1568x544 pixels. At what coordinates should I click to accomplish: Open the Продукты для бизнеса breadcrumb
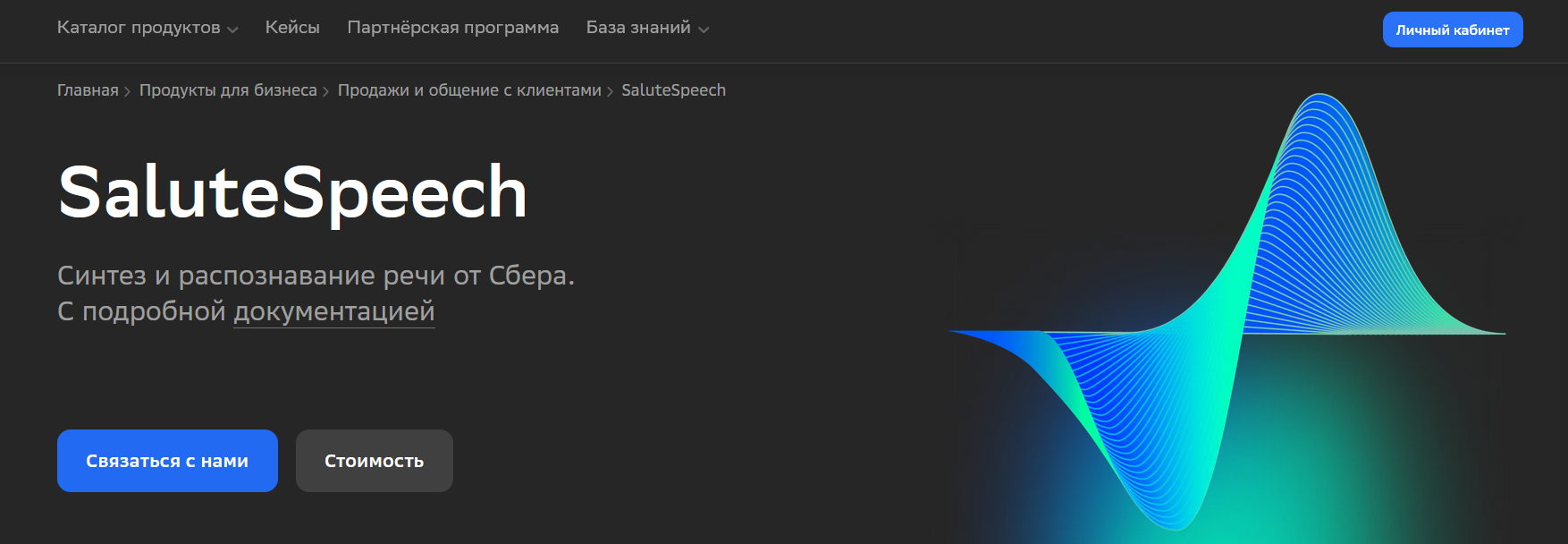(x=228, y=90)
